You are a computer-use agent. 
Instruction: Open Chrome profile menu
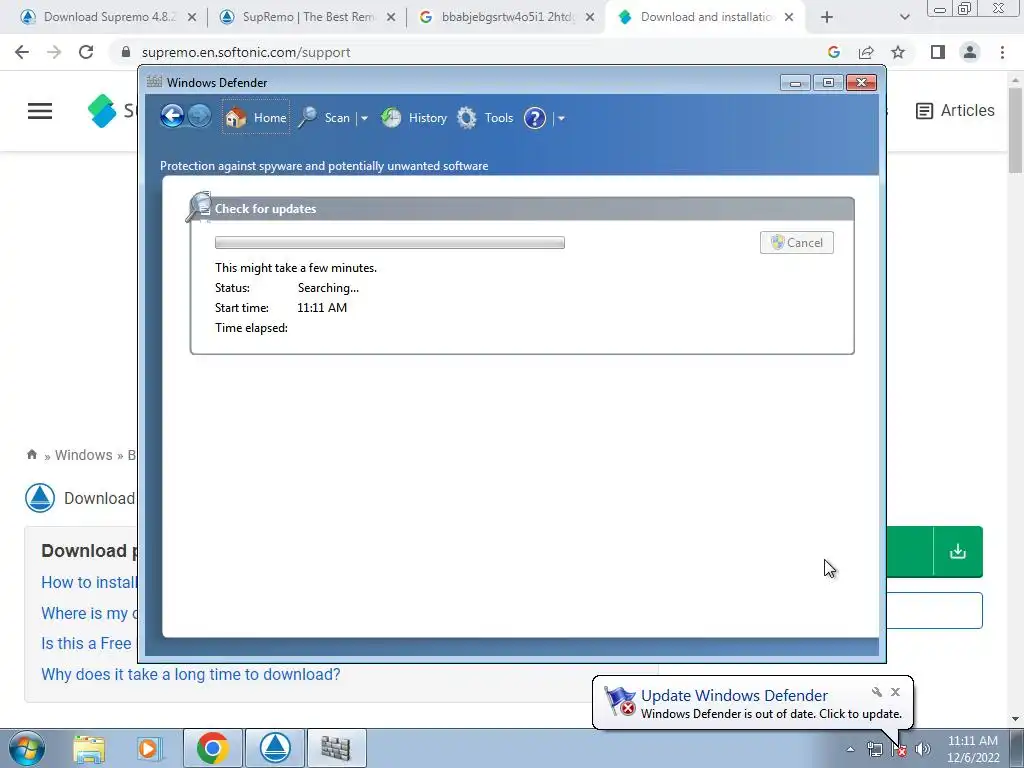(x=970, y=52)
